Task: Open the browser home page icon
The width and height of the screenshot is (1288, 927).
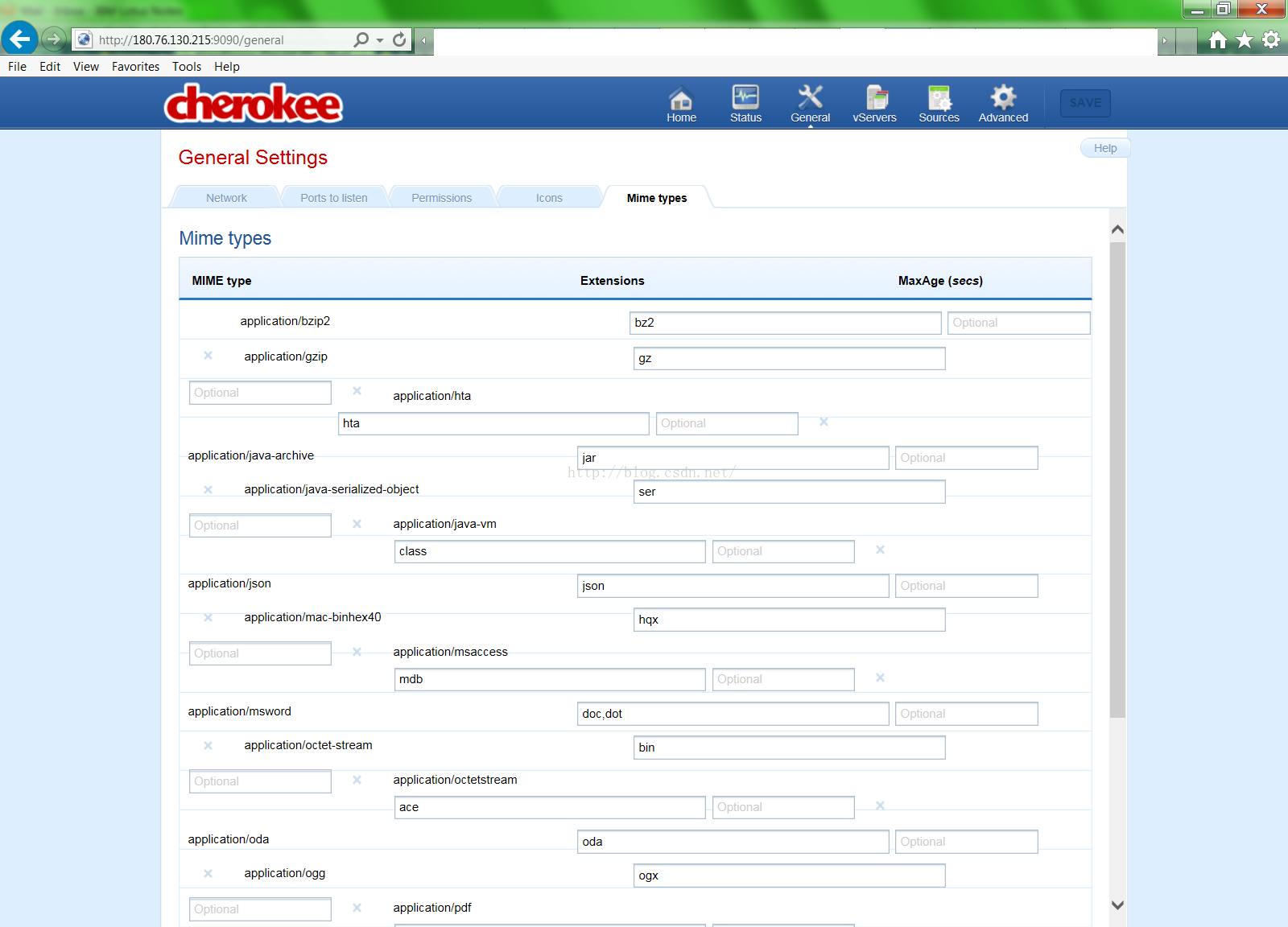Action: pos(1218,39)
